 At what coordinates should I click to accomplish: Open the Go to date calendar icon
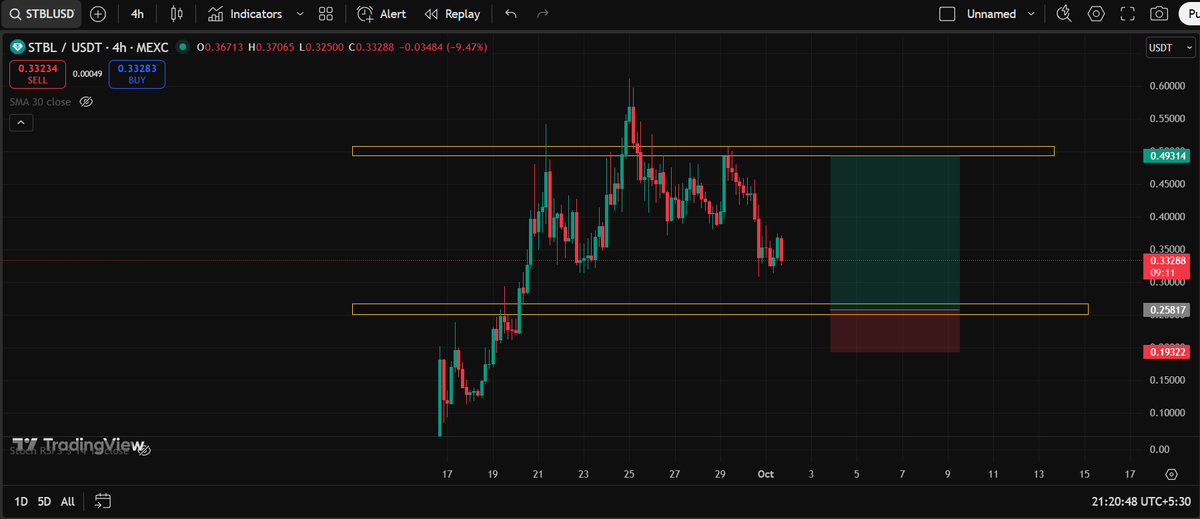pos(103,500)
